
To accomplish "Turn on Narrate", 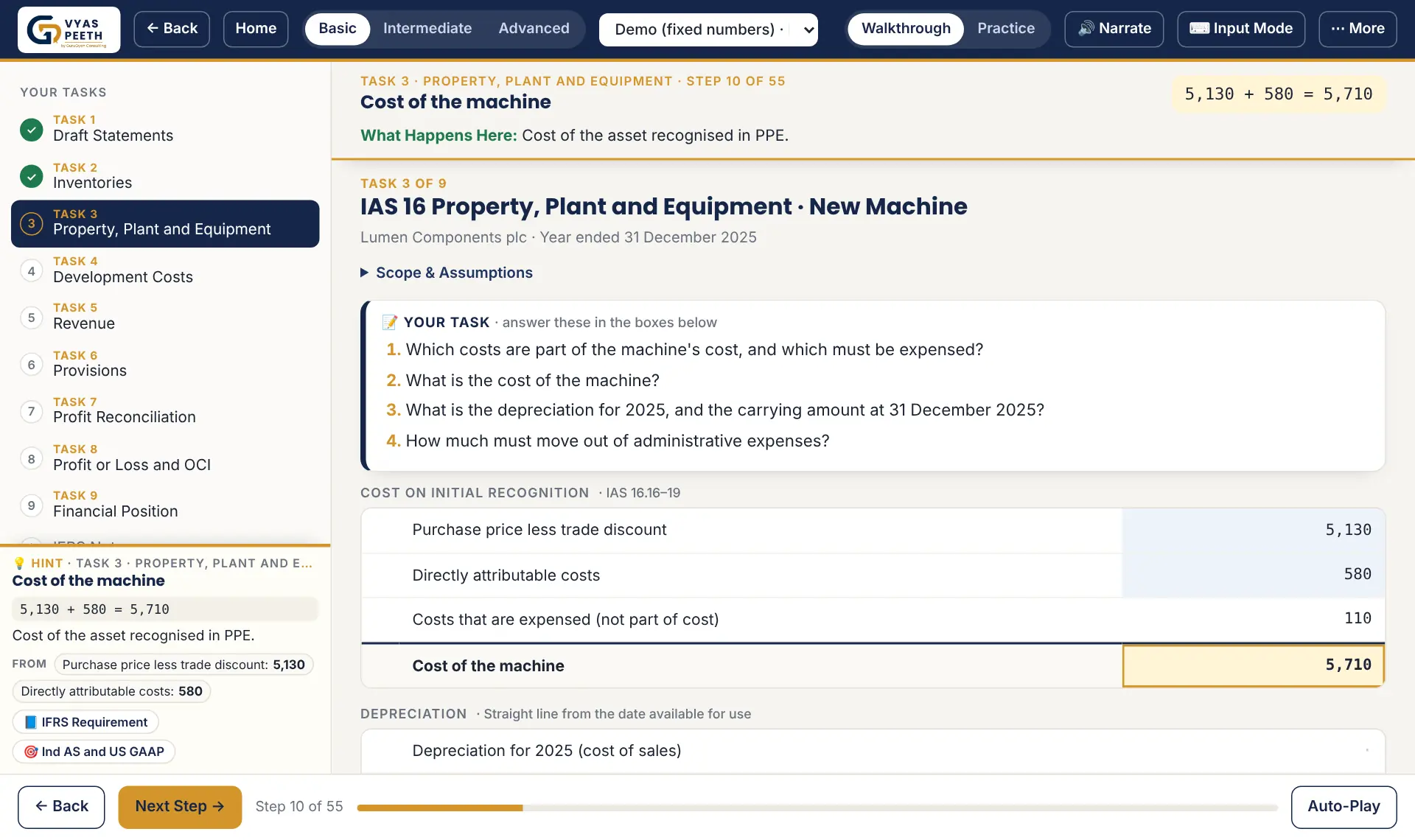I will click(x=1114, y=29).
